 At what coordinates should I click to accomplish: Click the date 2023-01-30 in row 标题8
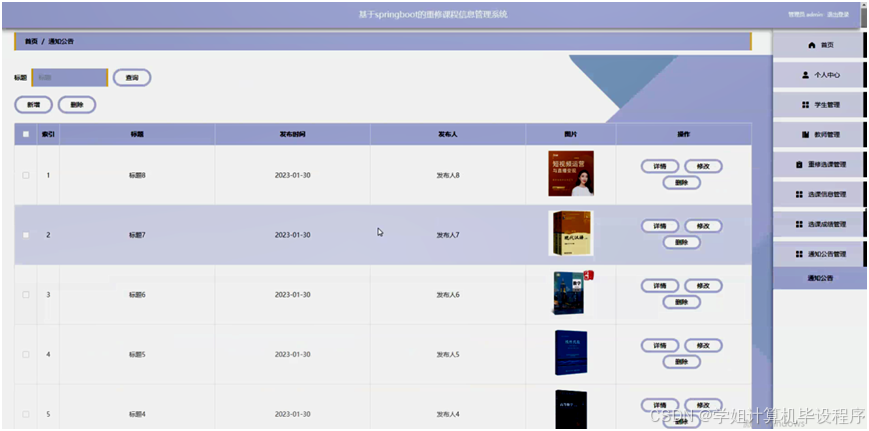click(x=293, y=175)
